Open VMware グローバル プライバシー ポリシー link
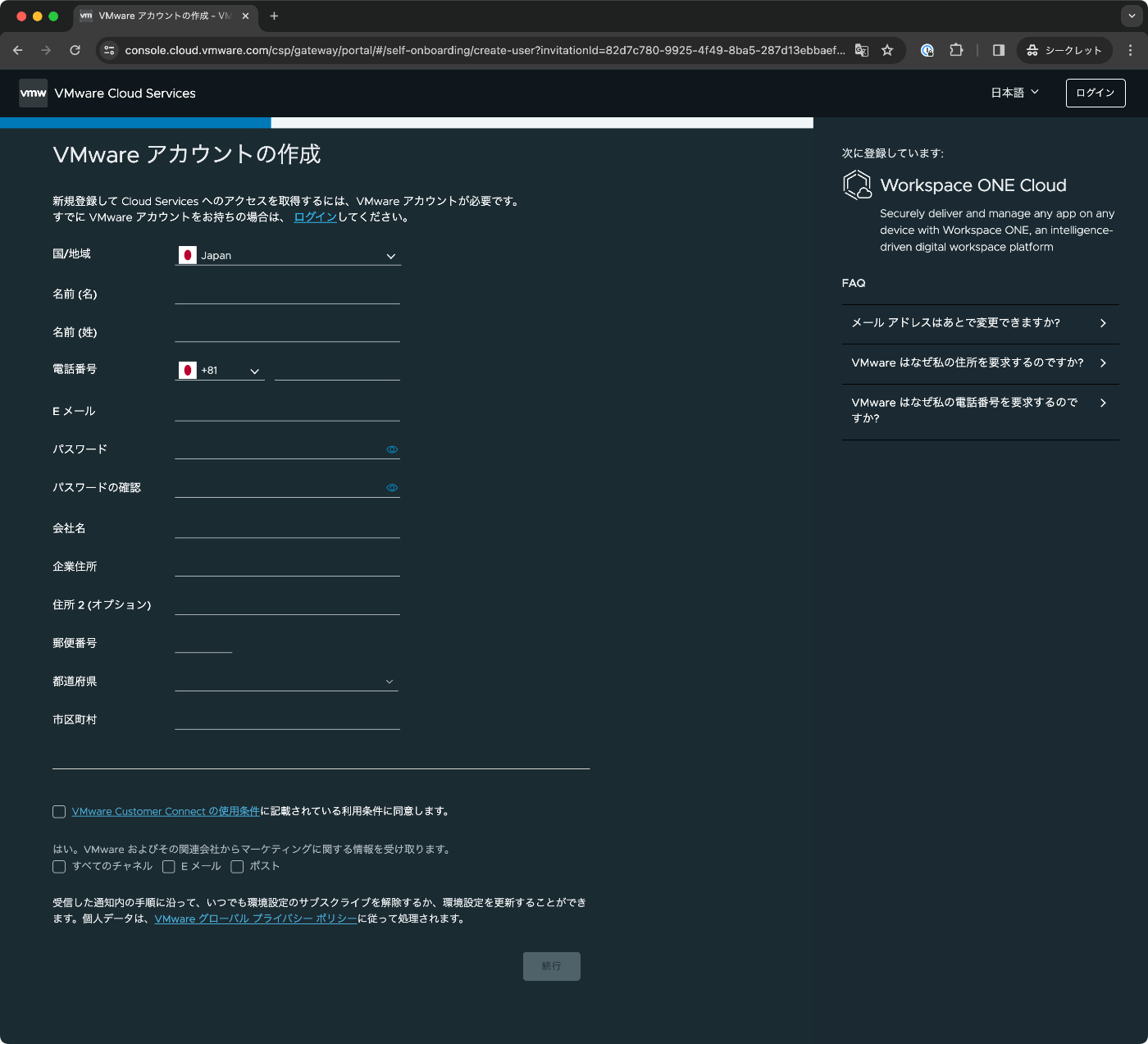 tap(256, 919)
